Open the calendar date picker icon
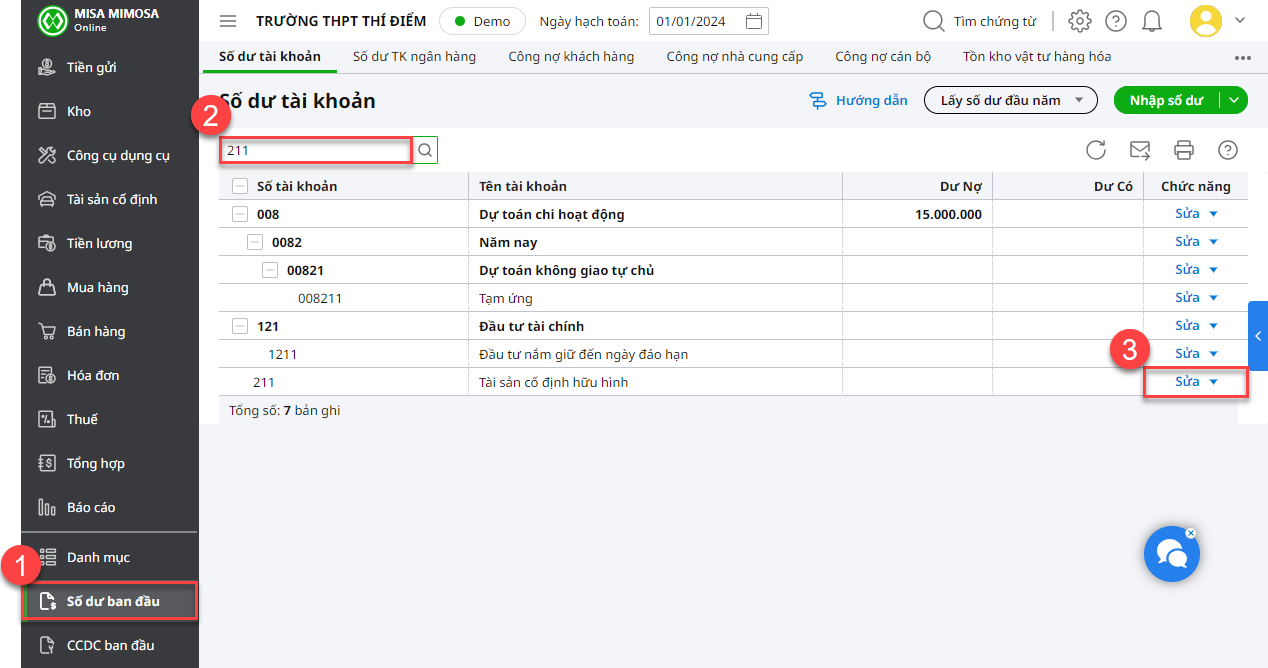 pos(755,21)
